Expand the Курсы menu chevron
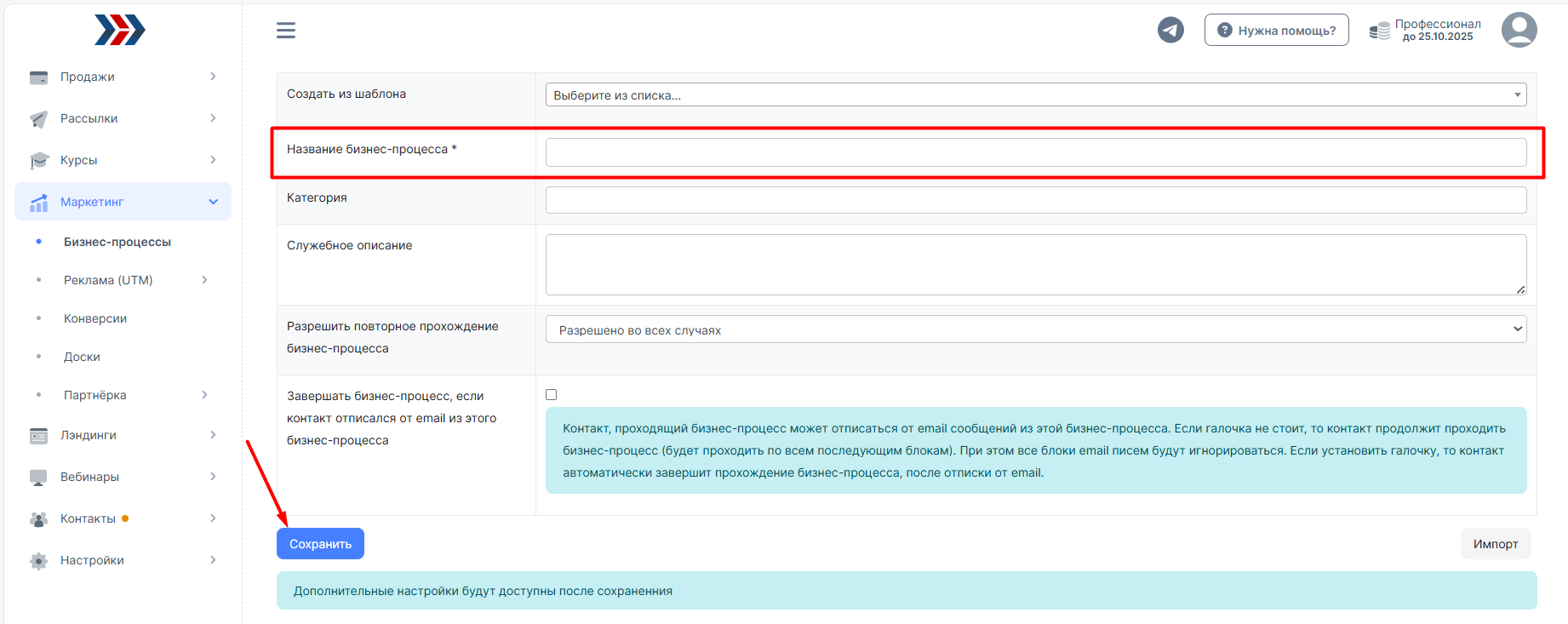 click(x=213, y=160)
